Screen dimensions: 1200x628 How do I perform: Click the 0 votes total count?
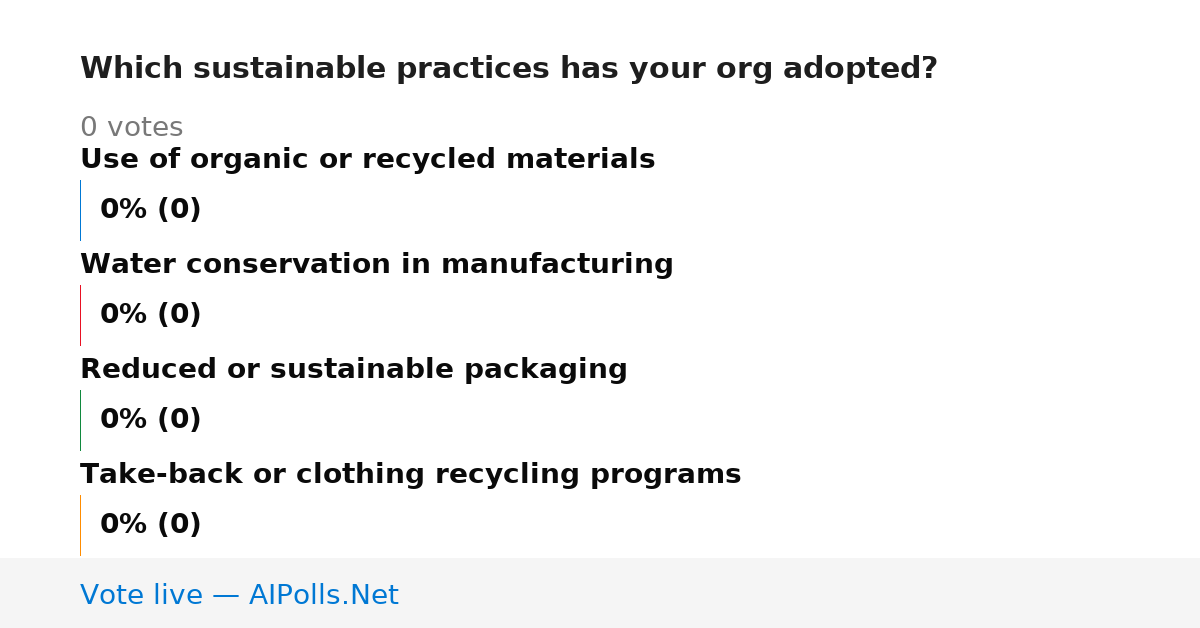coord(131,128)
